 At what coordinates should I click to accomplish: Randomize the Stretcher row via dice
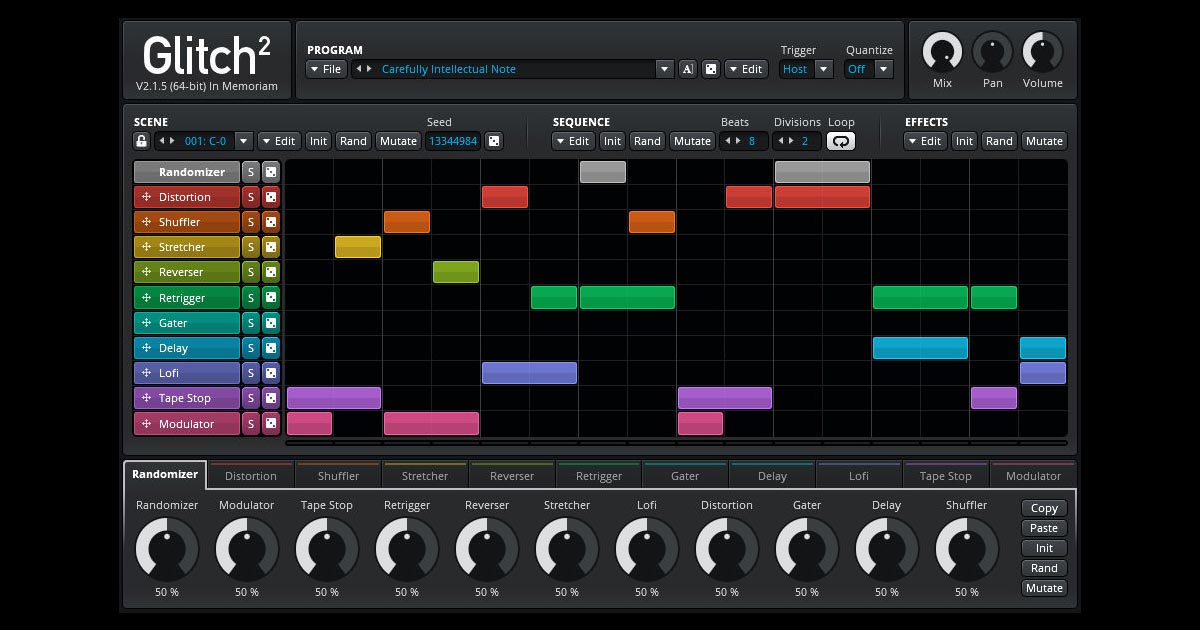point(271,247)
